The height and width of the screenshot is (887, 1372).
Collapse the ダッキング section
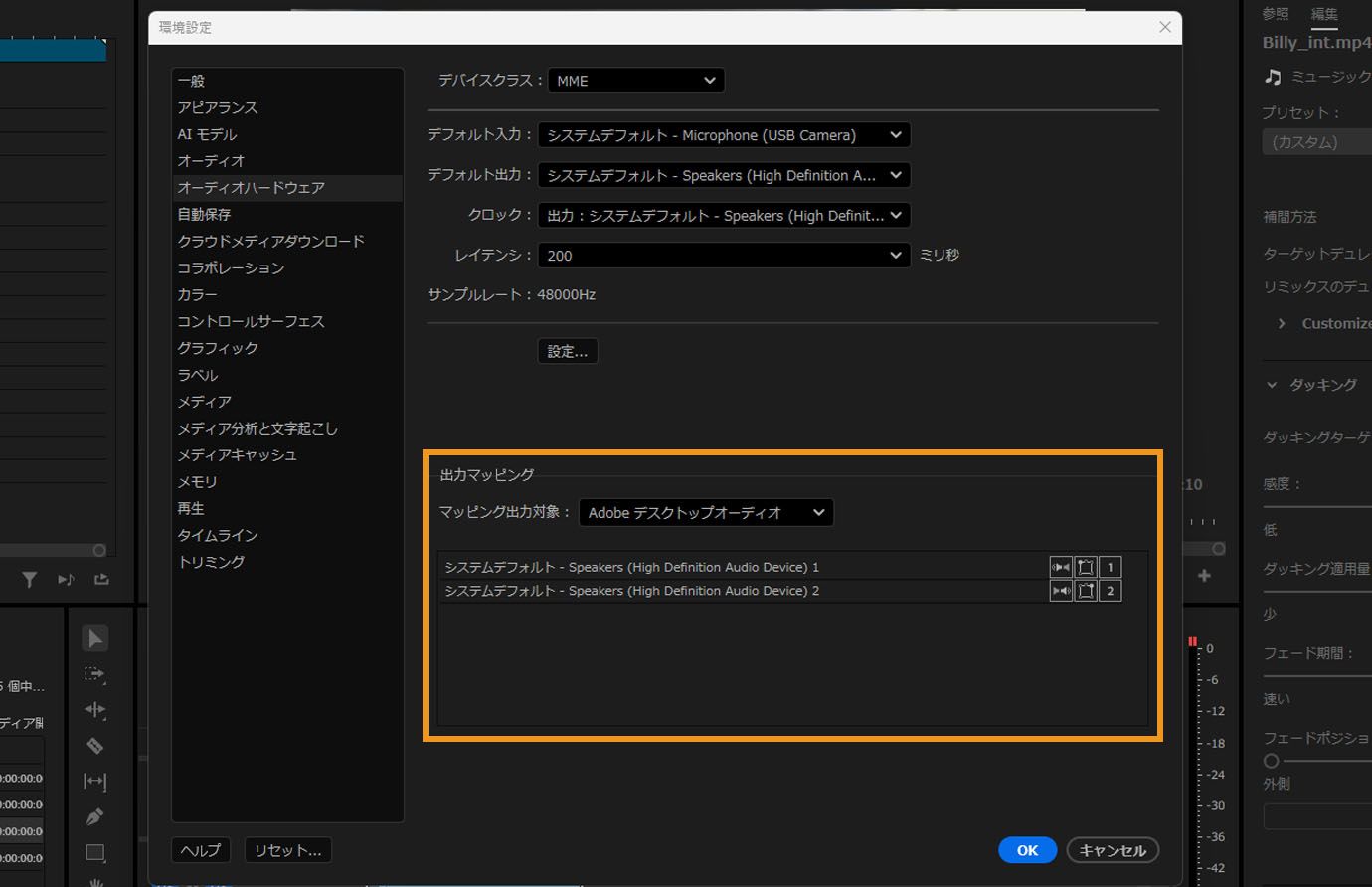pos(1272,385)
